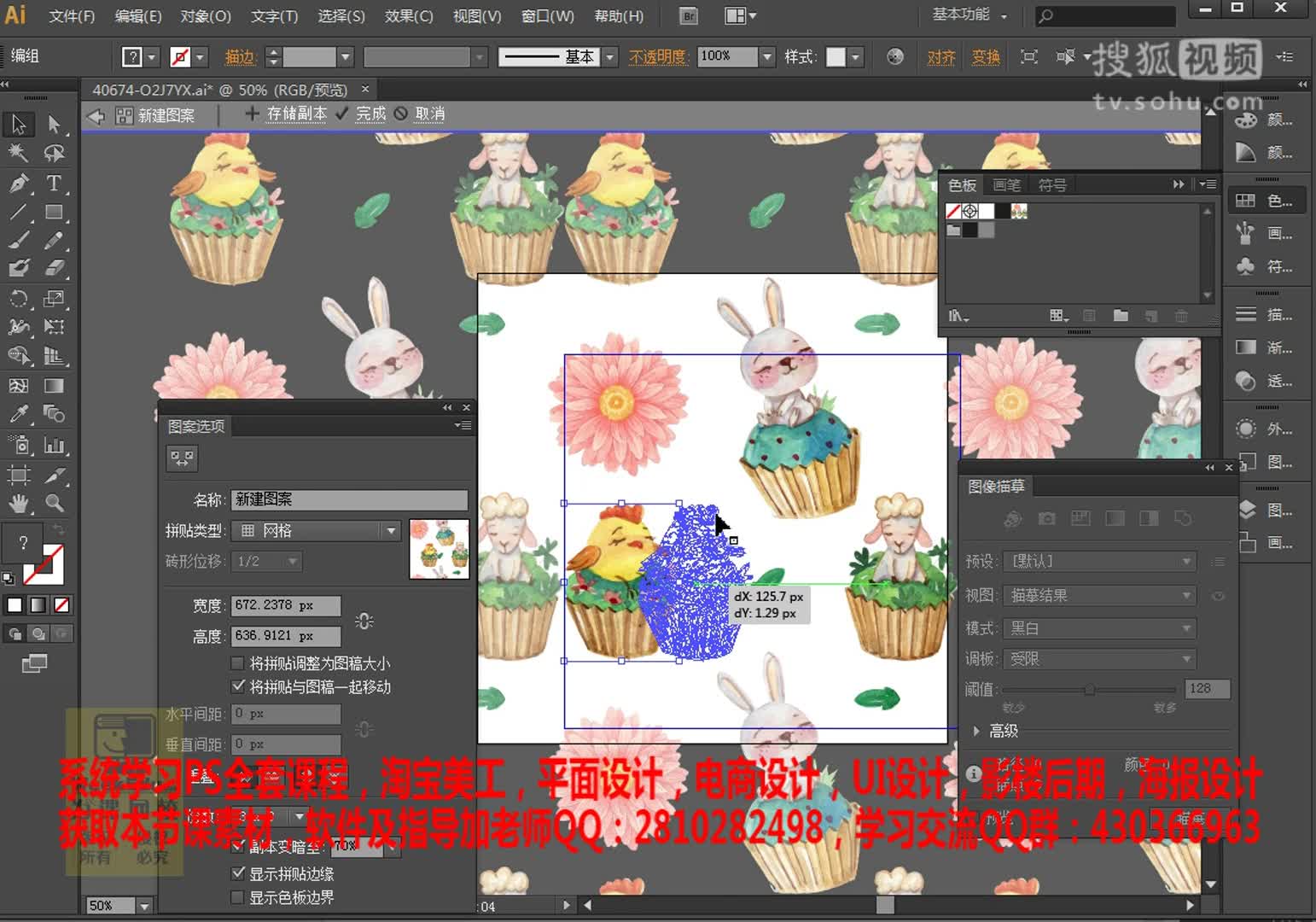Toggle trace result eye icon

coord(1219,596)
